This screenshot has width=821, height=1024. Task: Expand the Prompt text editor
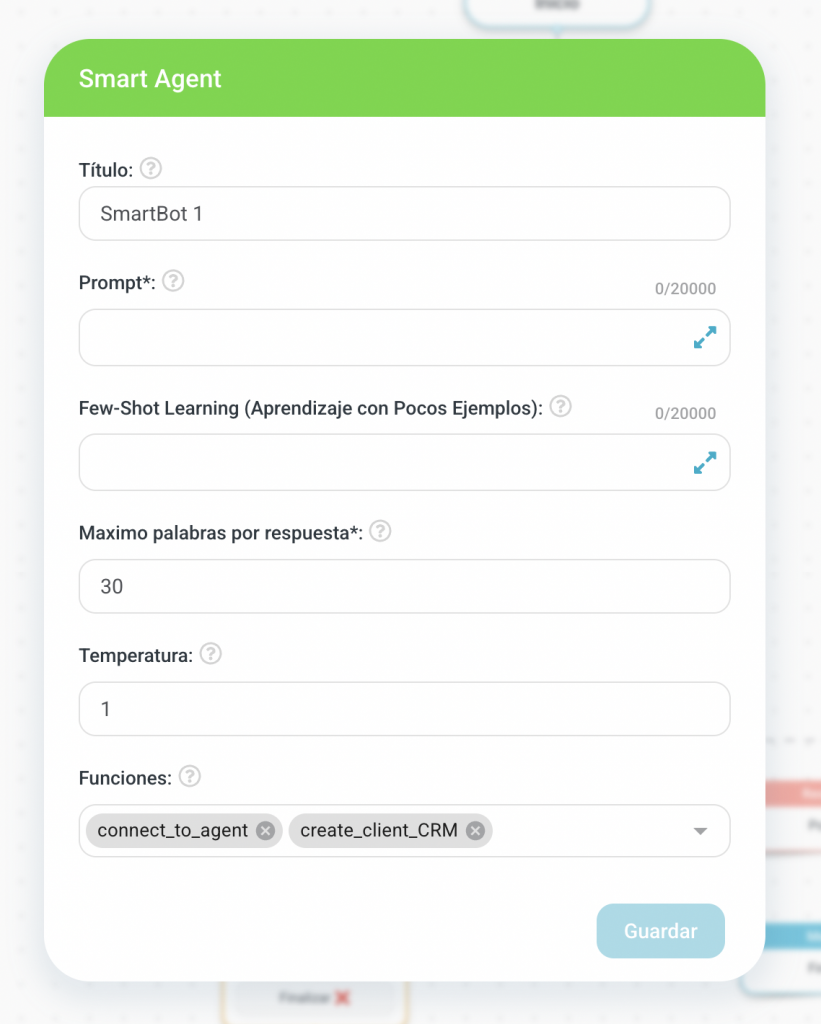(705, 338)
